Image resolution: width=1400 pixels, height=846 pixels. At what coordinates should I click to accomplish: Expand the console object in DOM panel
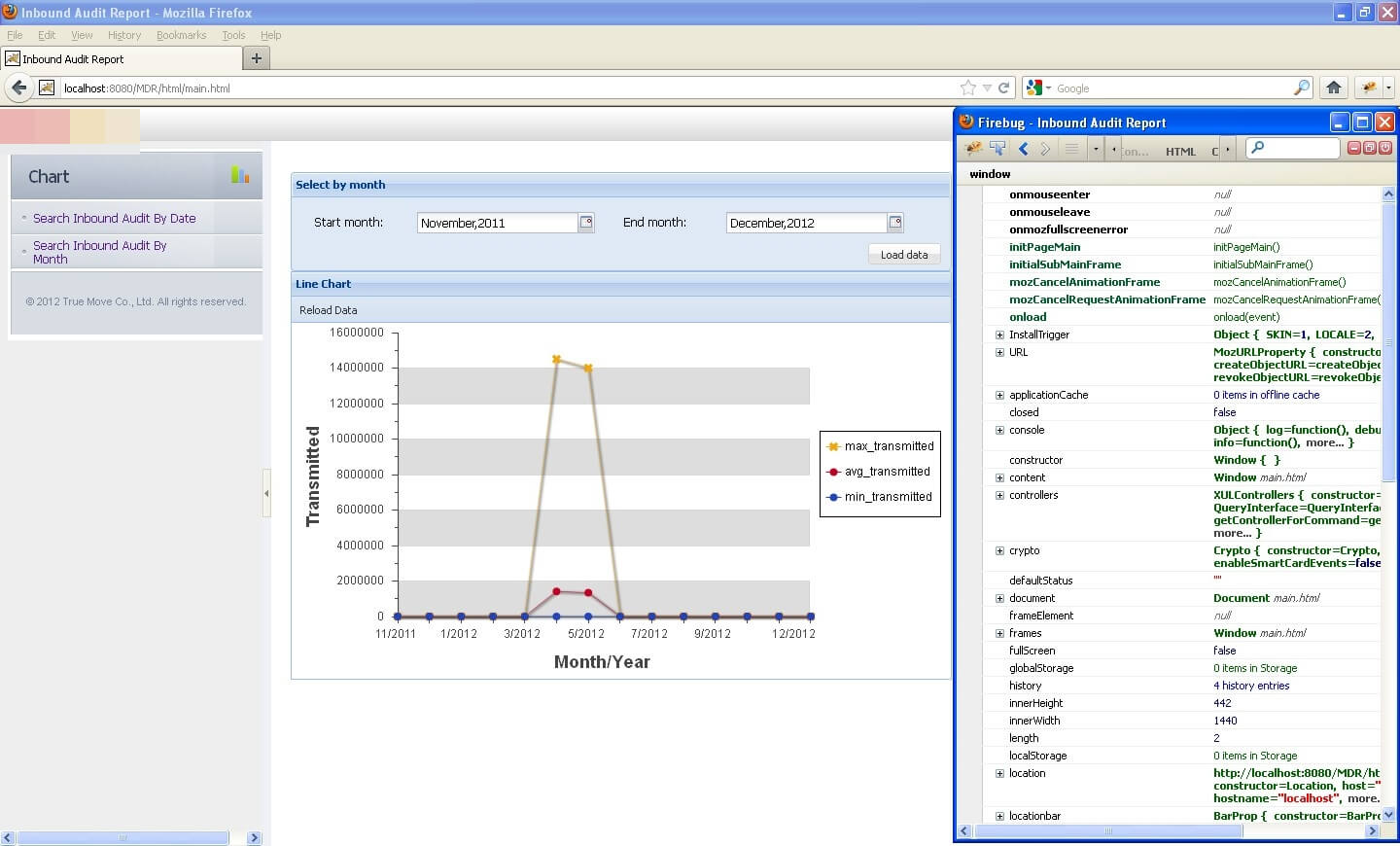pos(999,431)
